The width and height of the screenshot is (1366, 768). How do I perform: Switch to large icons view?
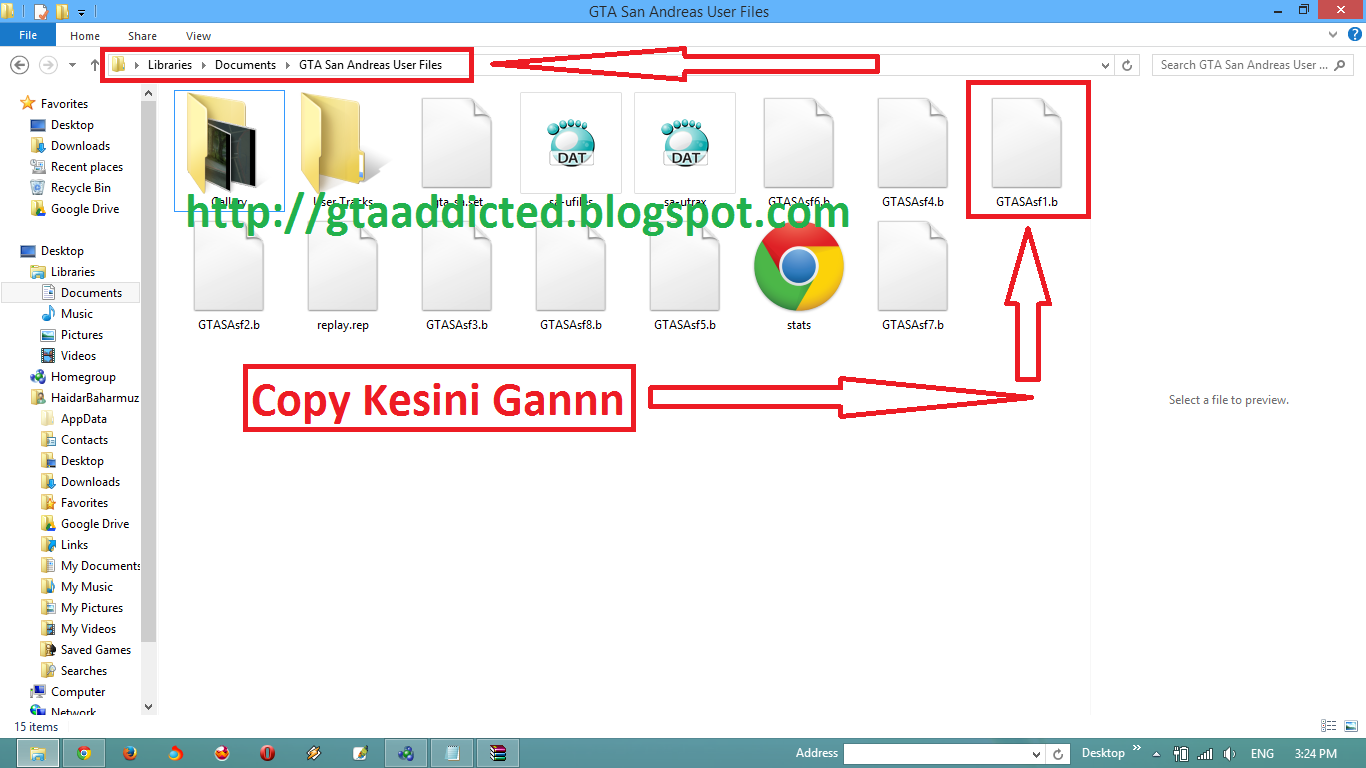(x=1350, y=726)
